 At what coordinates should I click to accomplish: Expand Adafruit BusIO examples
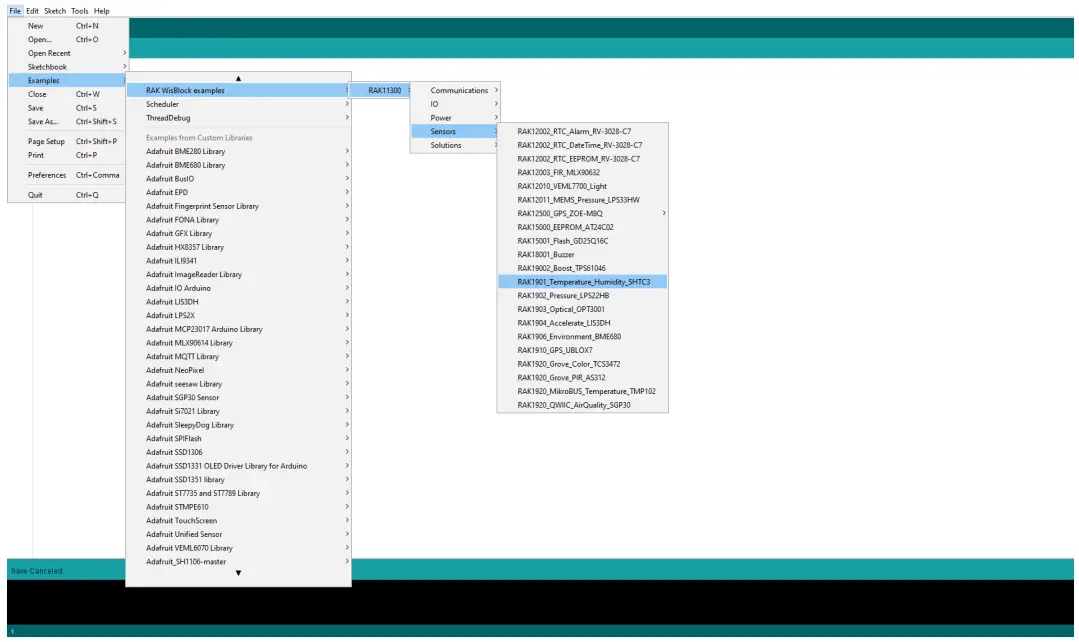238,179
